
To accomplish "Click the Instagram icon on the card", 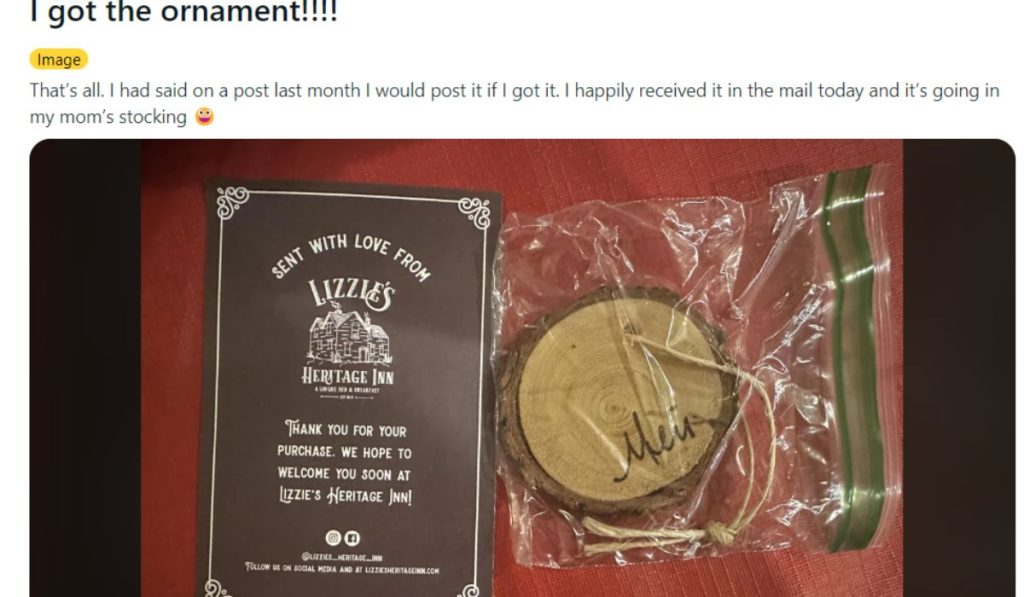I will click(x=333, y=538).
